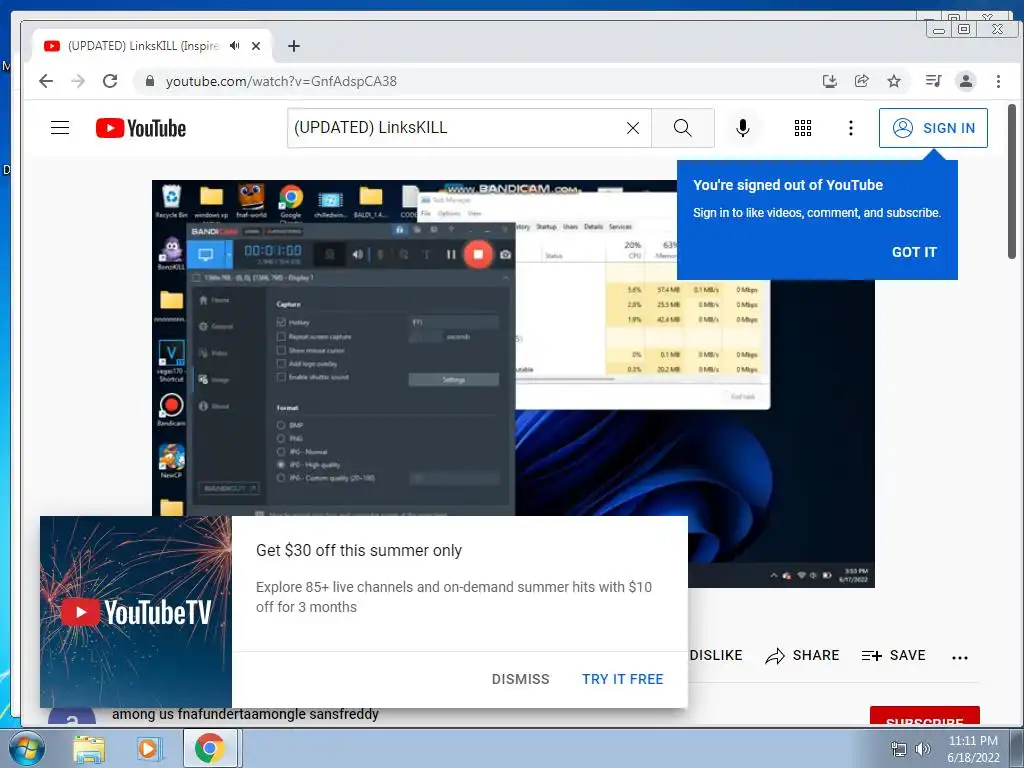Click the "Get $30 off this summer only" heading

pos(359,551)
